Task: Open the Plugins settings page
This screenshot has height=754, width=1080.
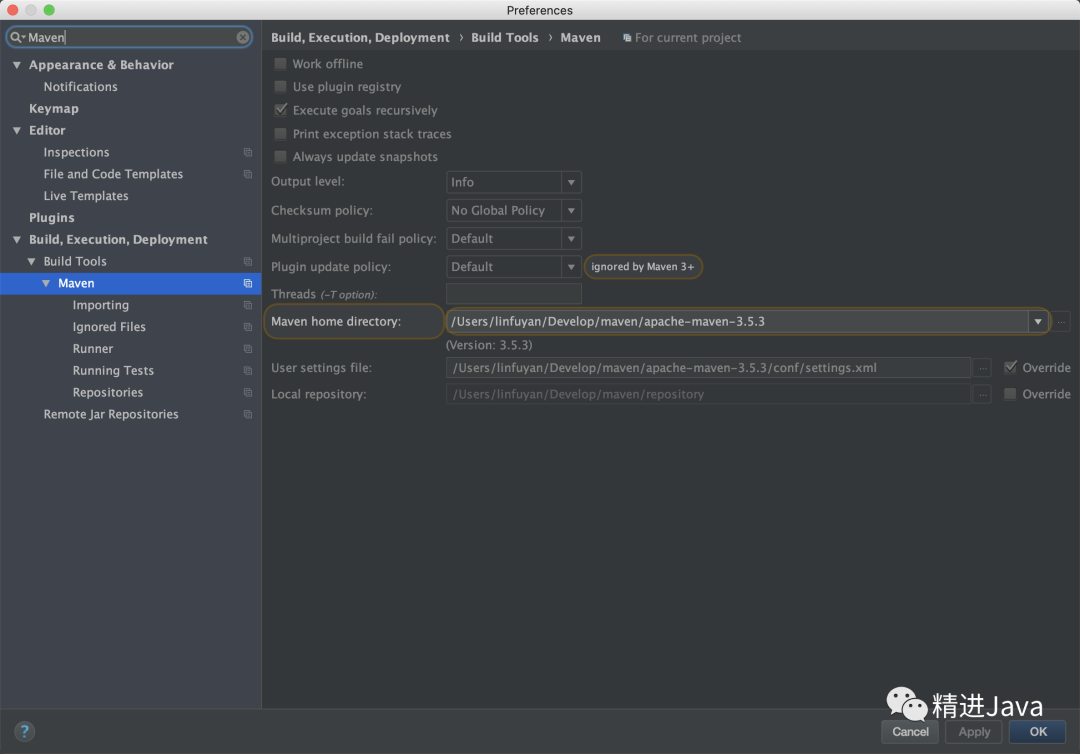Action: pos(52,218)
